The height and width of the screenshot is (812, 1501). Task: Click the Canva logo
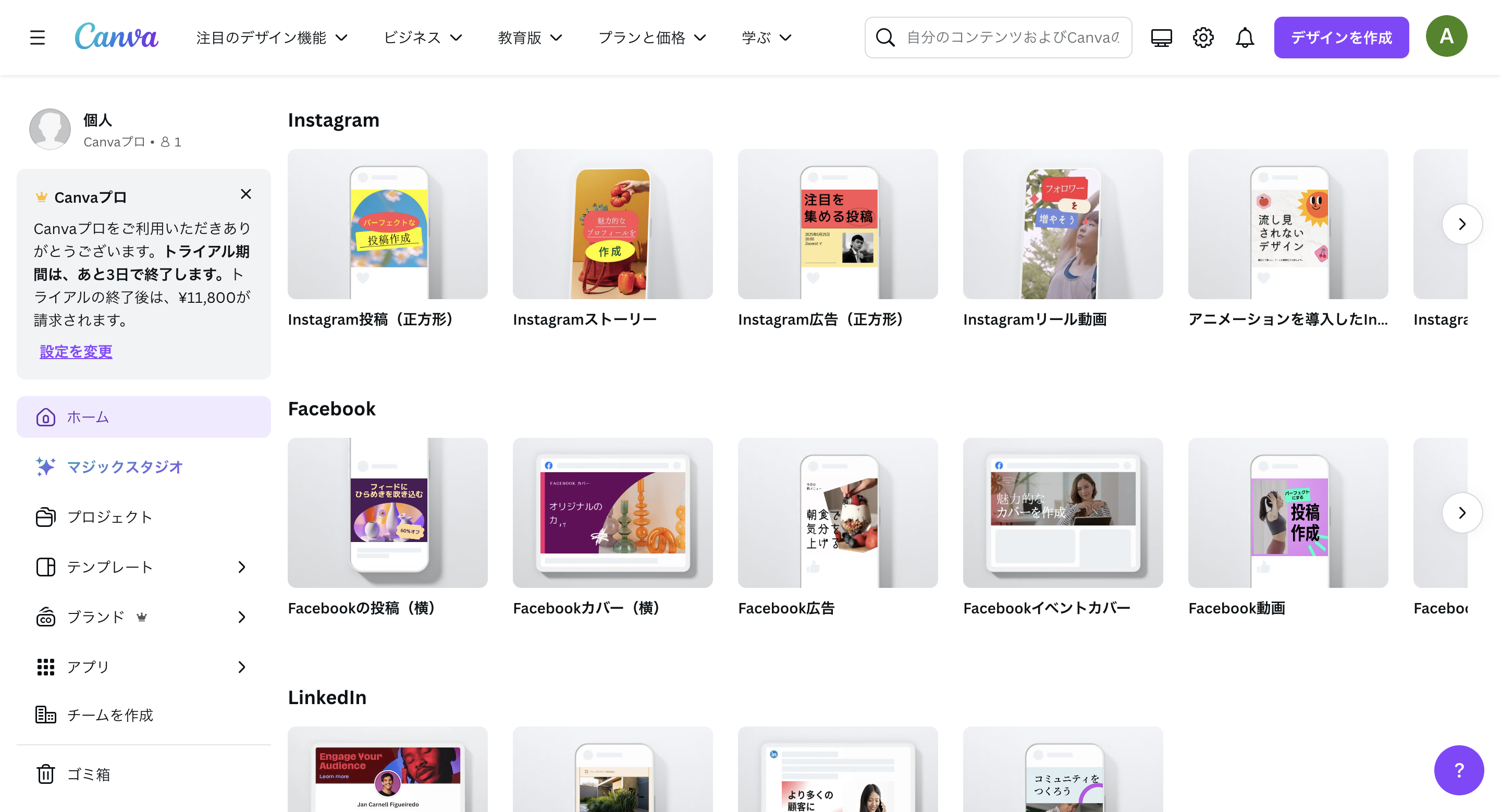click(x=117, y=36)
